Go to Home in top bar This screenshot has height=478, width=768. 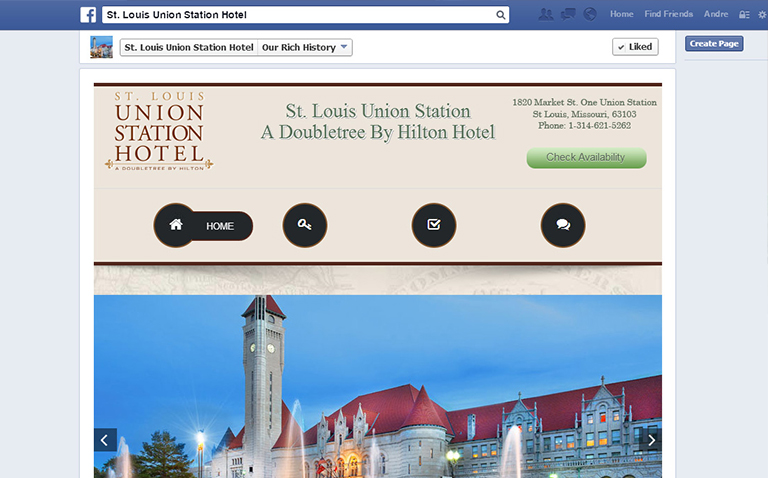(x=622, y=14)
